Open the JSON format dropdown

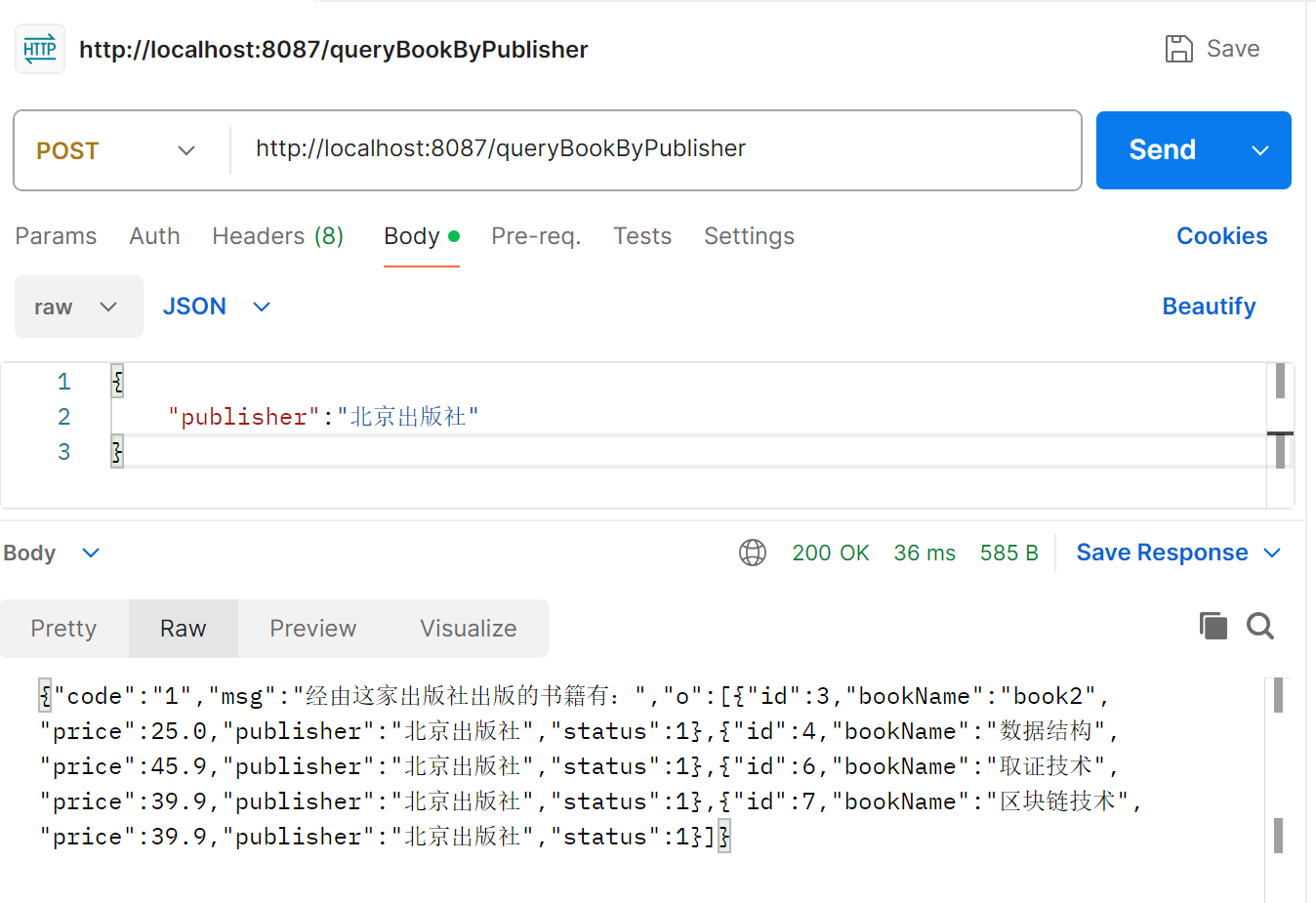click(217, 307)
